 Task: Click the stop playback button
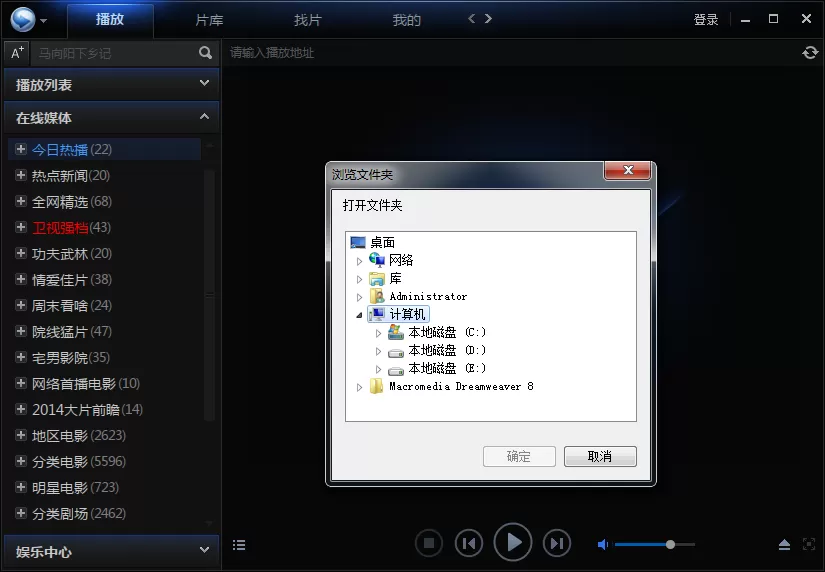coord(429,543)
